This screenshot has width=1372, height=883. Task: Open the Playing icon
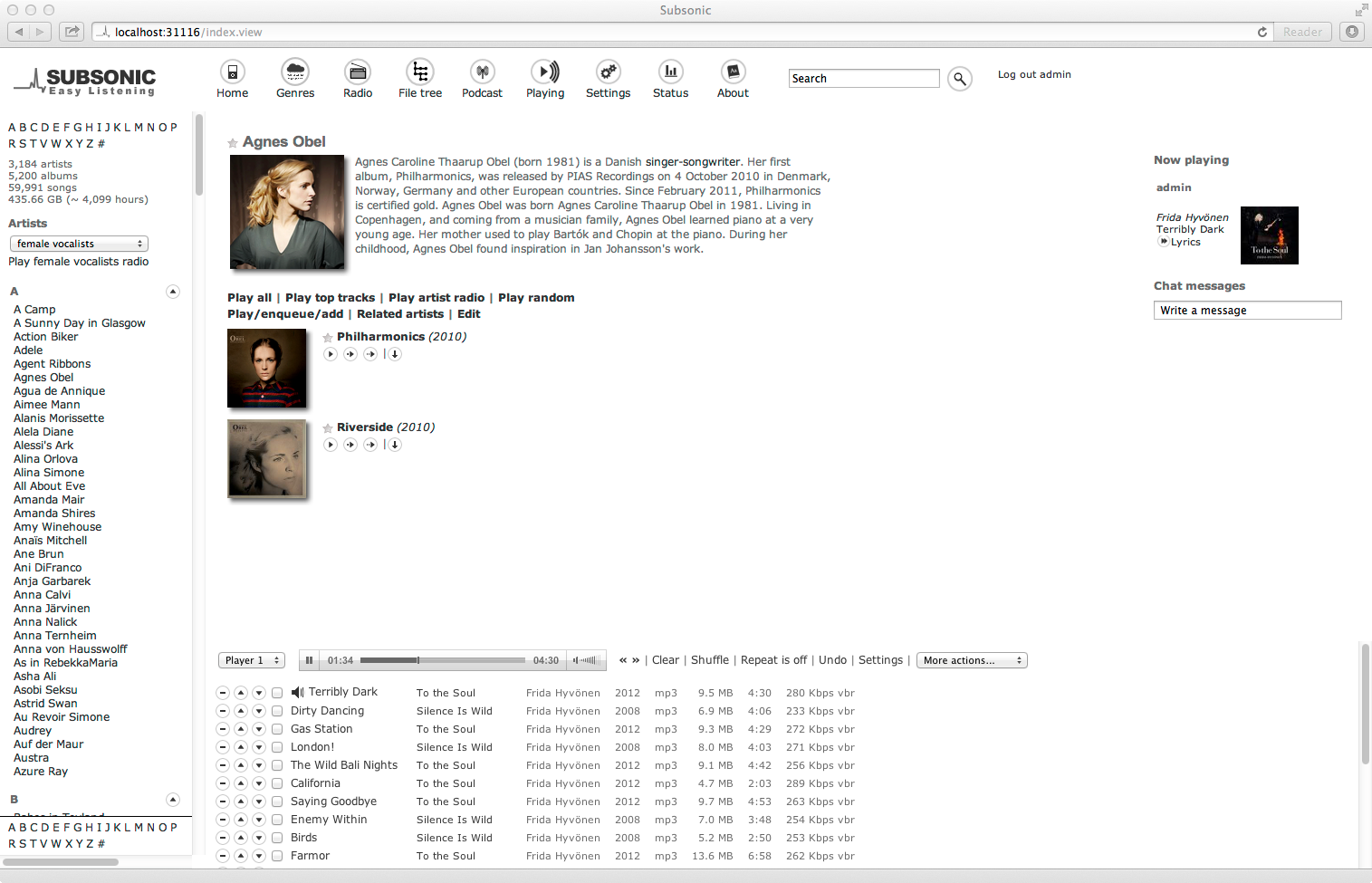pyautogui.click(x=545, y=72)
